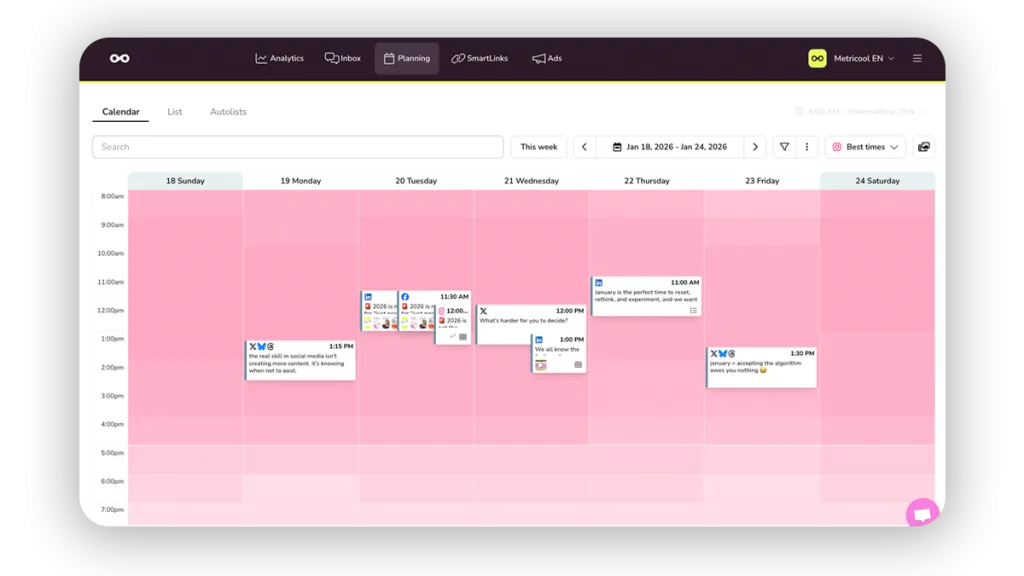Open the Best times dropdown
The height and width of the screenshot is (576, 1024).
(x=870, y=146)
